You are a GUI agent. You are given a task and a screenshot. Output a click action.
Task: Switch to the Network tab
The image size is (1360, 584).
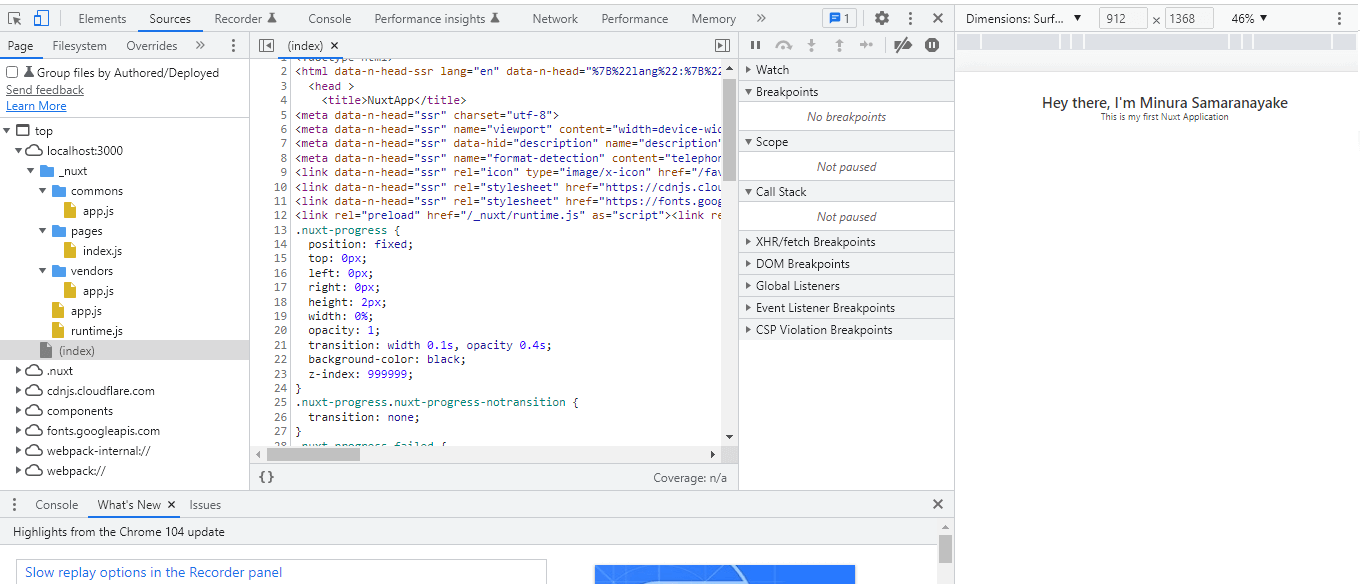[555, 18]
